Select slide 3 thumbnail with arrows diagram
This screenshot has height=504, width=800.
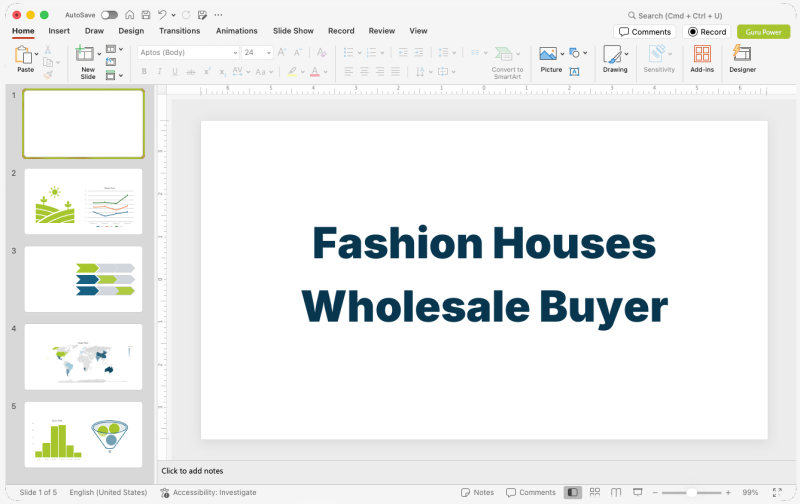click(x=83, y=279)
